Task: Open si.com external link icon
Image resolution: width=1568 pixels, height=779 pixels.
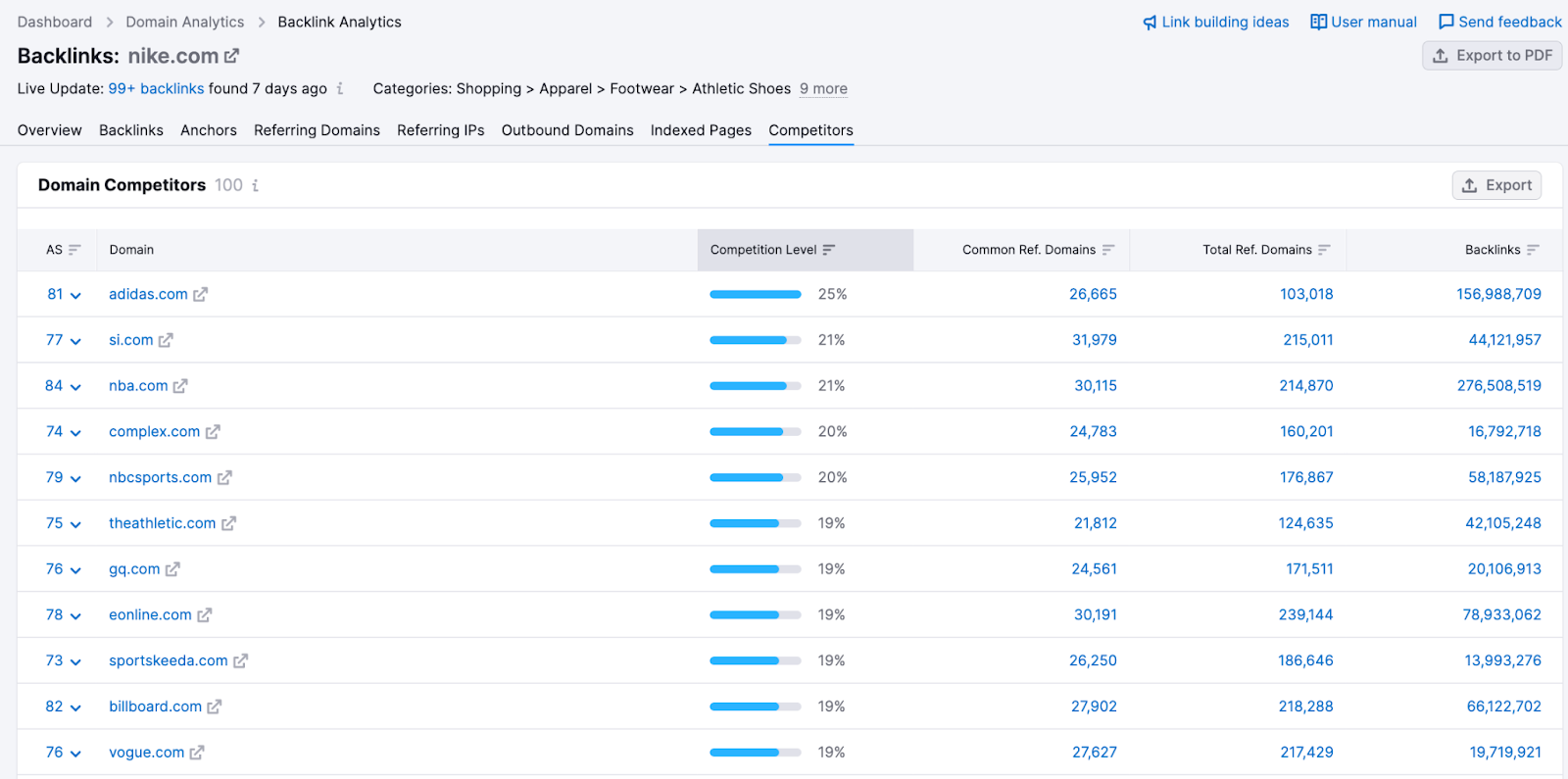Action: 166,341
